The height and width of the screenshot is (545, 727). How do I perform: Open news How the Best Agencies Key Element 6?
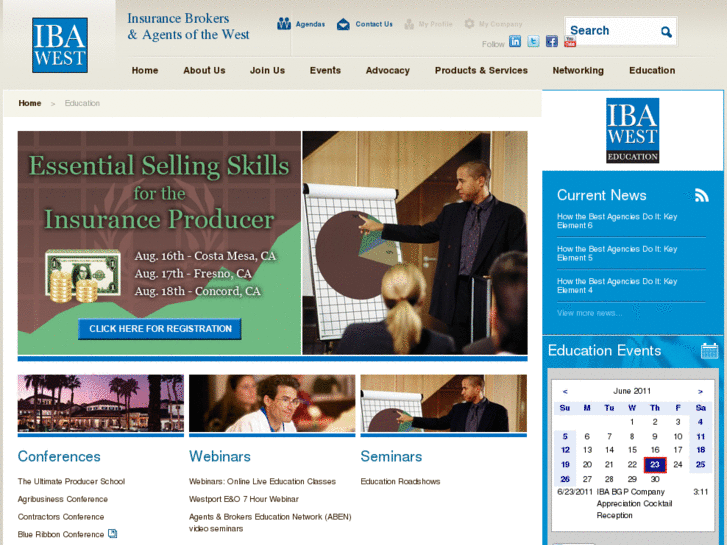click(617, 221)
